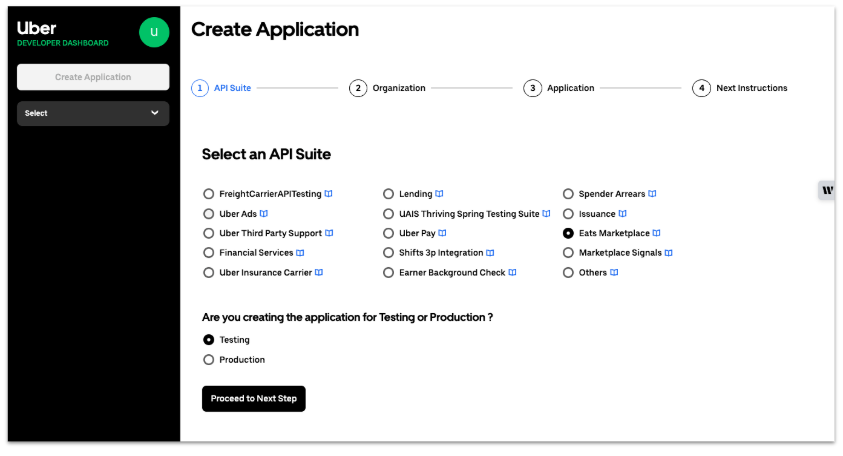Select Others radio option

[568, 273]
